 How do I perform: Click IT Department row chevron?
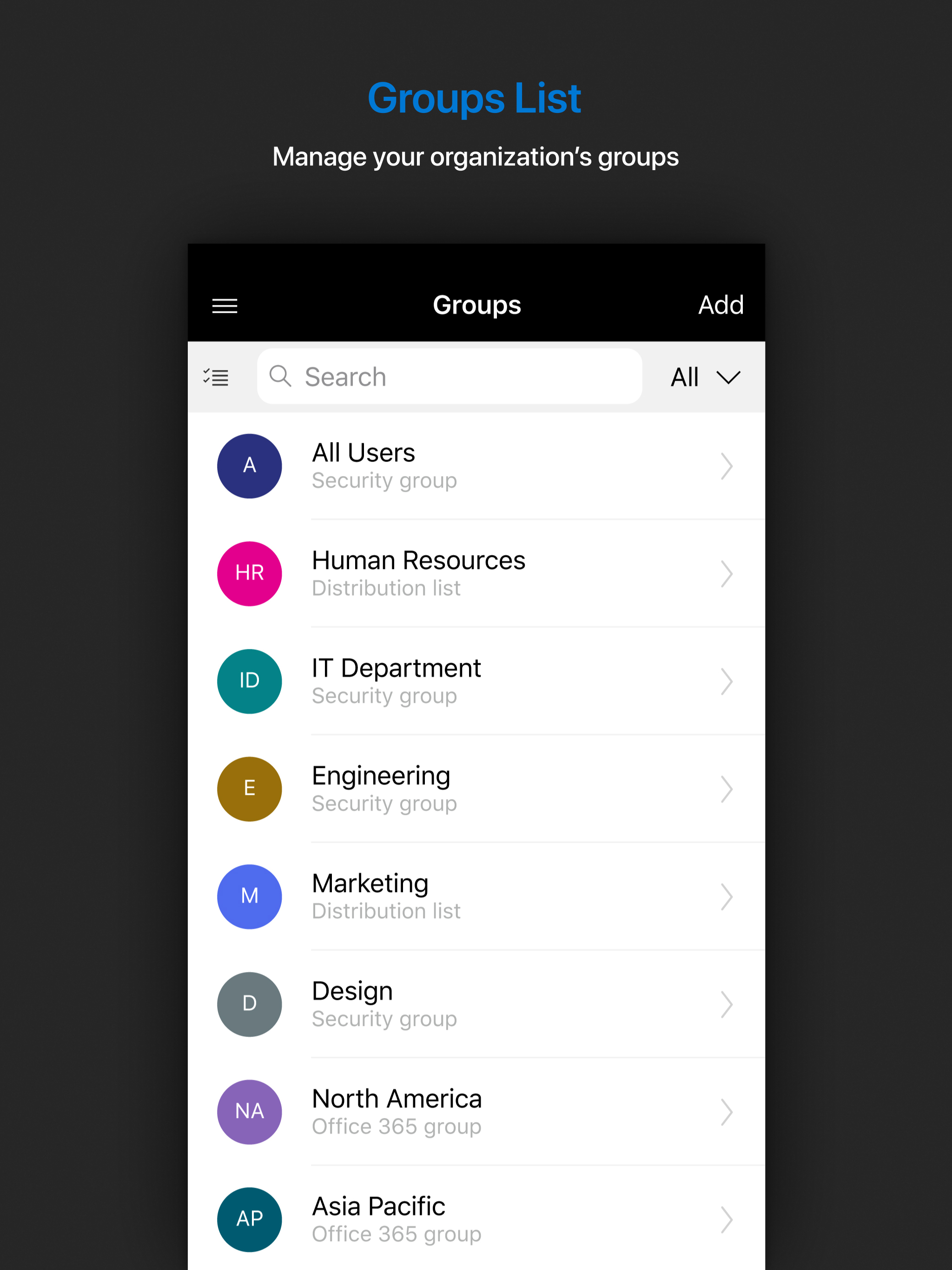(727, 681)
